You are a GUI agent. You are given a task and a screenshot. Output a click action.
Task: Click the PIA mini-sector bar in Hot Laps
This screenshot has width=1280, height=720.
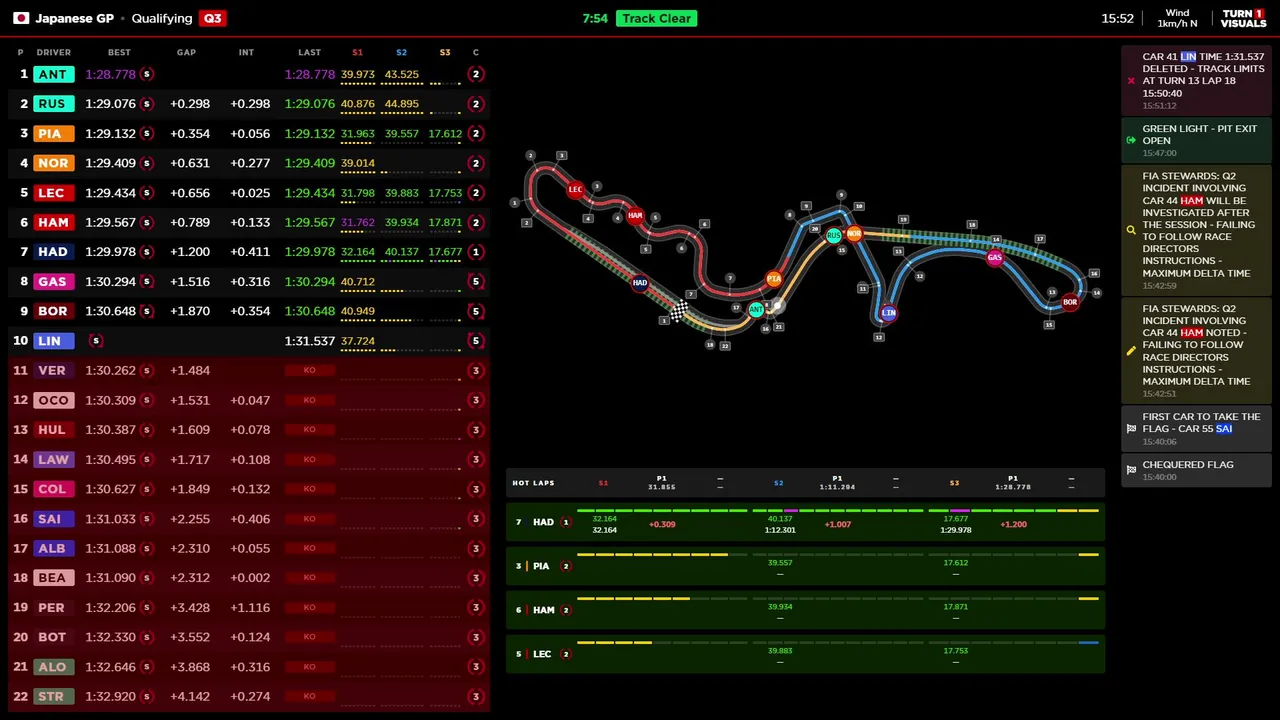coord(838,554)
